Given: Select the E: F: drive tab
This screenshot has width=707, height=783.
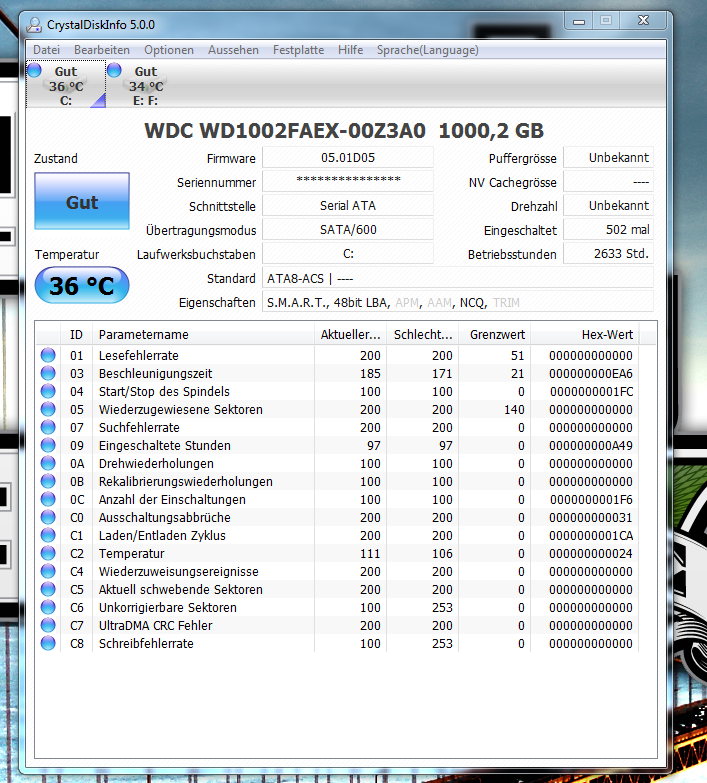Looking at the screenshot, I should [145, 84].
